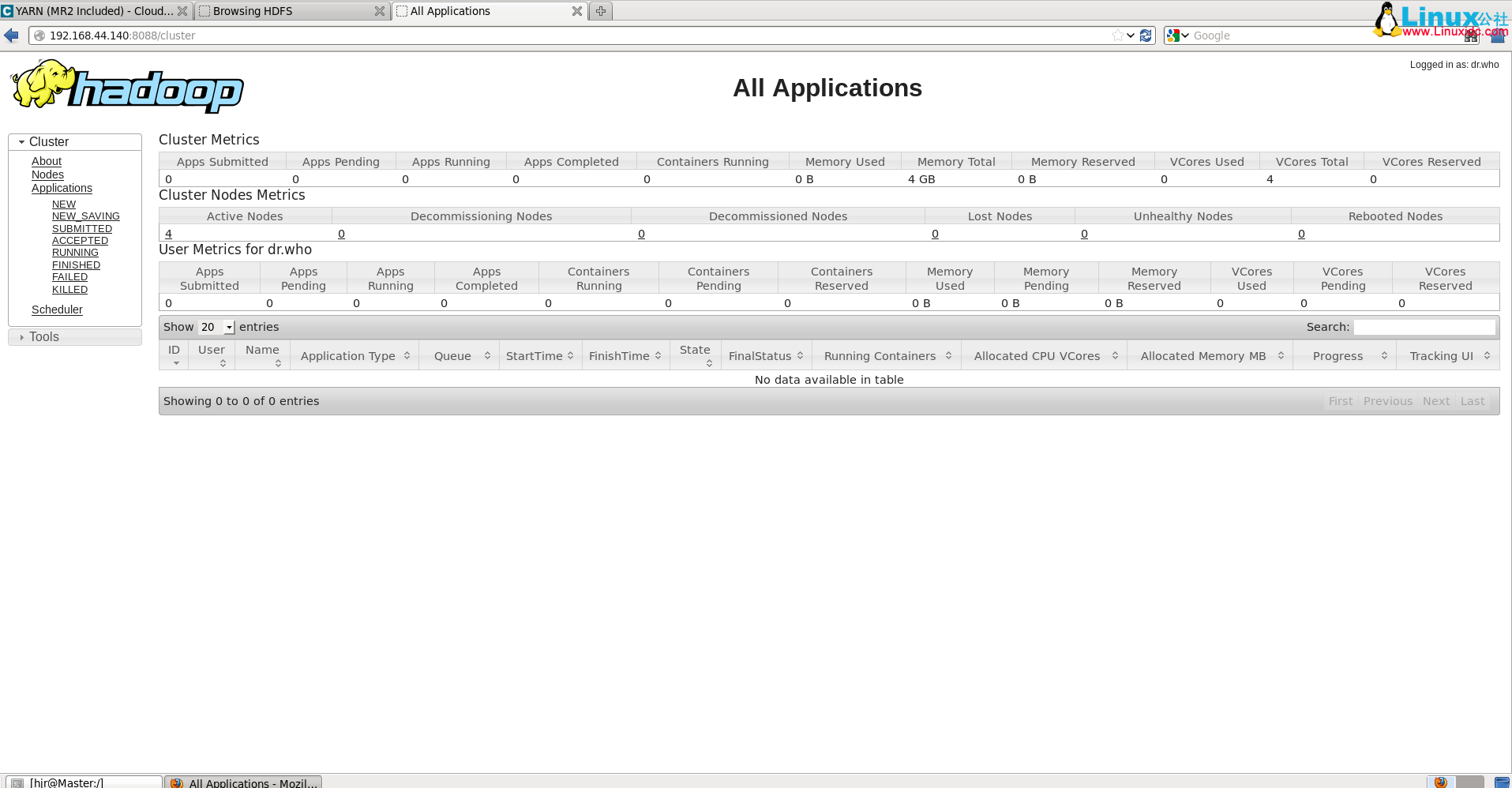Expand the Tools sidebar section
1512x788 pixels.
click(x=22, y=337)
